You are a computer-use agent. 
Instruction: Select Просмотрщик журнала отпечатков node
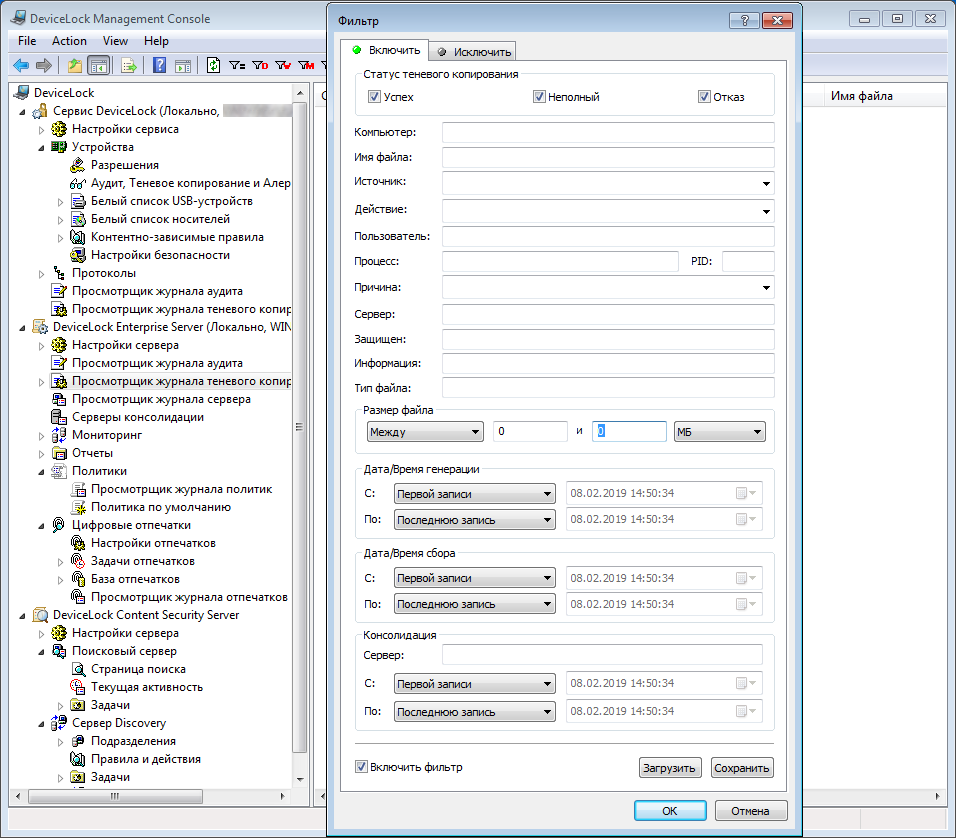click(x=189, y=597)
